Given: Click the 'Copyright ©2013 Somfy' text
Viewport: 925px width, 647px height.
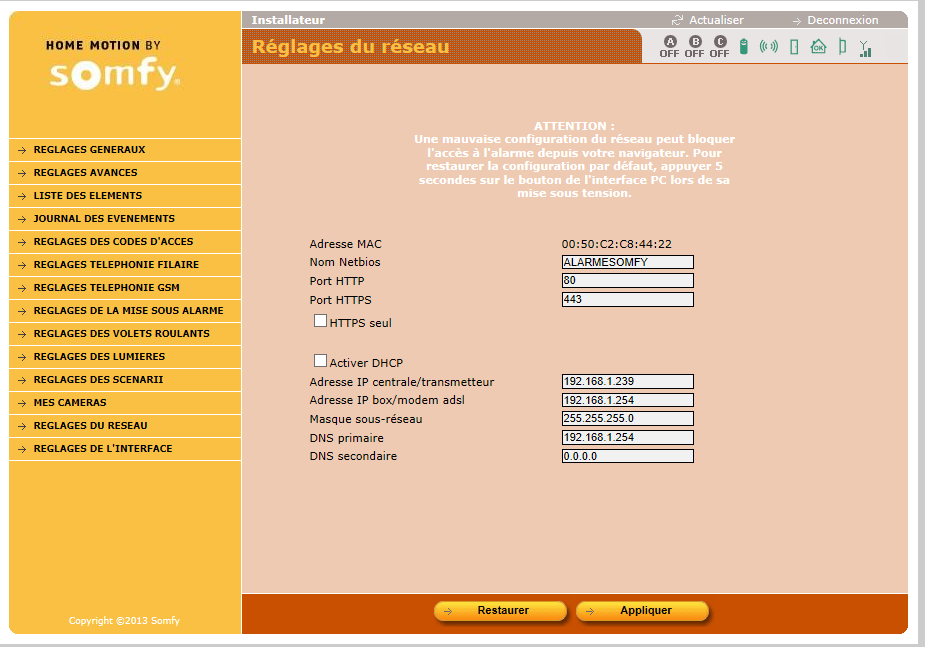Looking at the screenshot, I should coord(124,620).
